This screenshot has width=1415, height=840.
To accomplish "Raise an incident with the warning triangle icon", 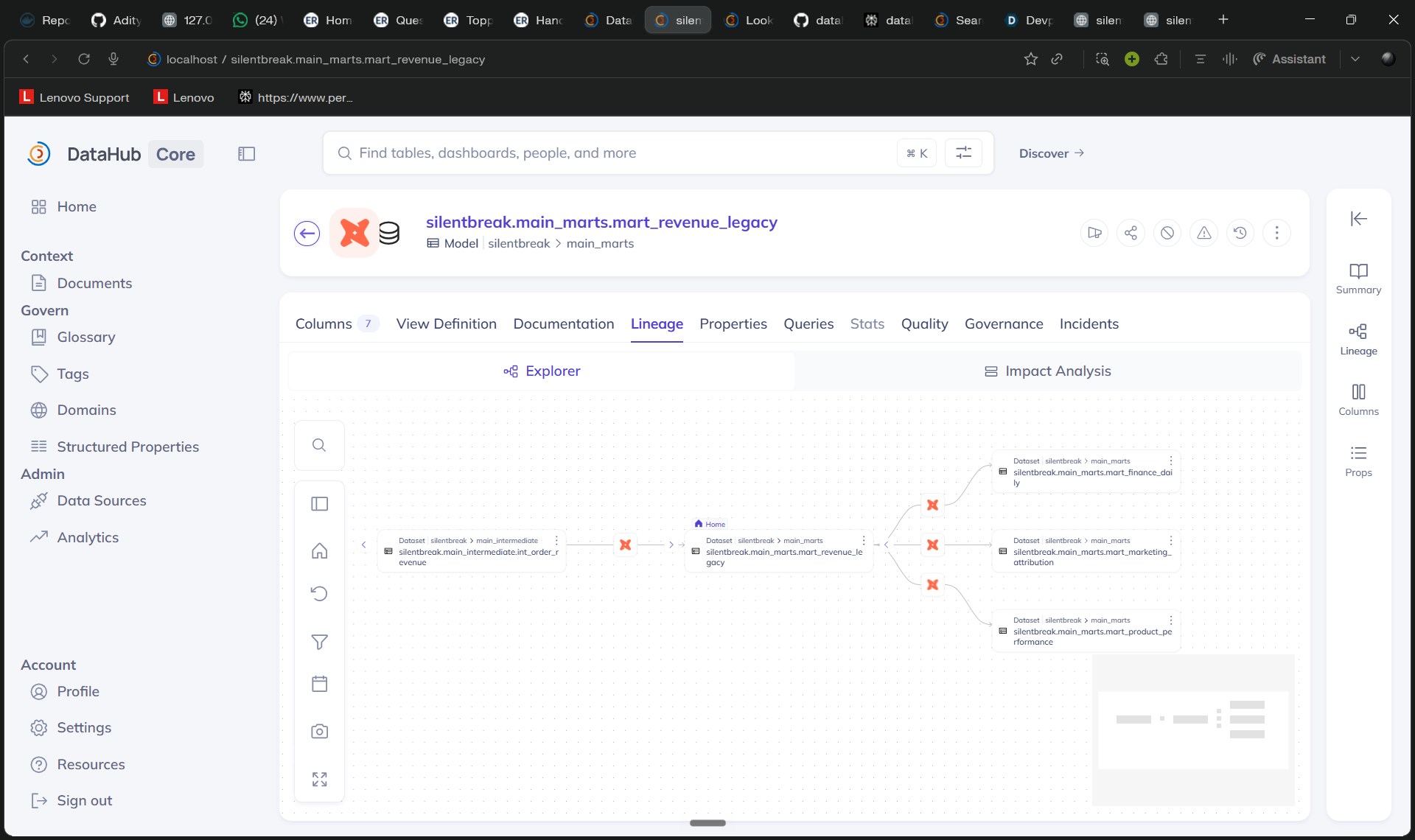I will tap(1203, 234).
